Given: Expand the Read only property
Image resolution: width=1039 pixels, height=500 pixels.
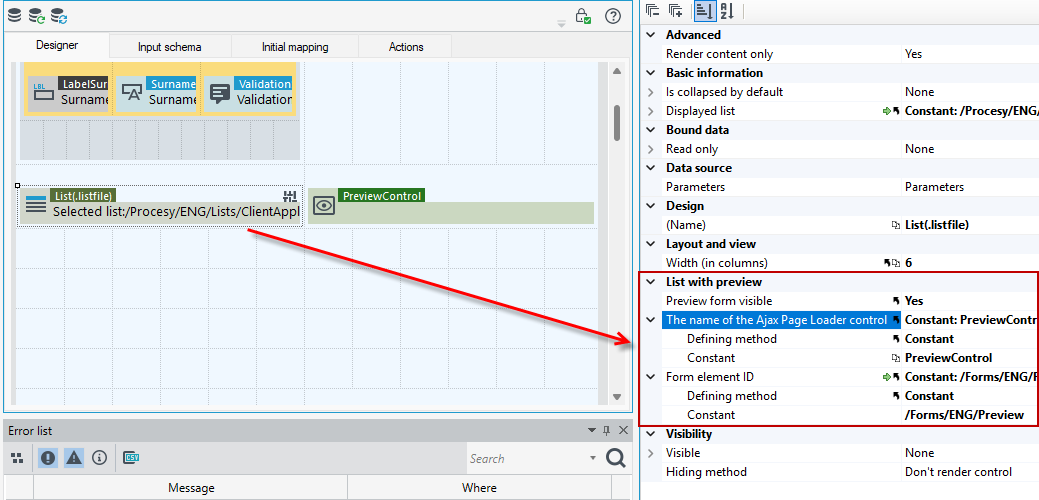Looking at the screenshot, I should pyautogui.click(x=651, y=149).
